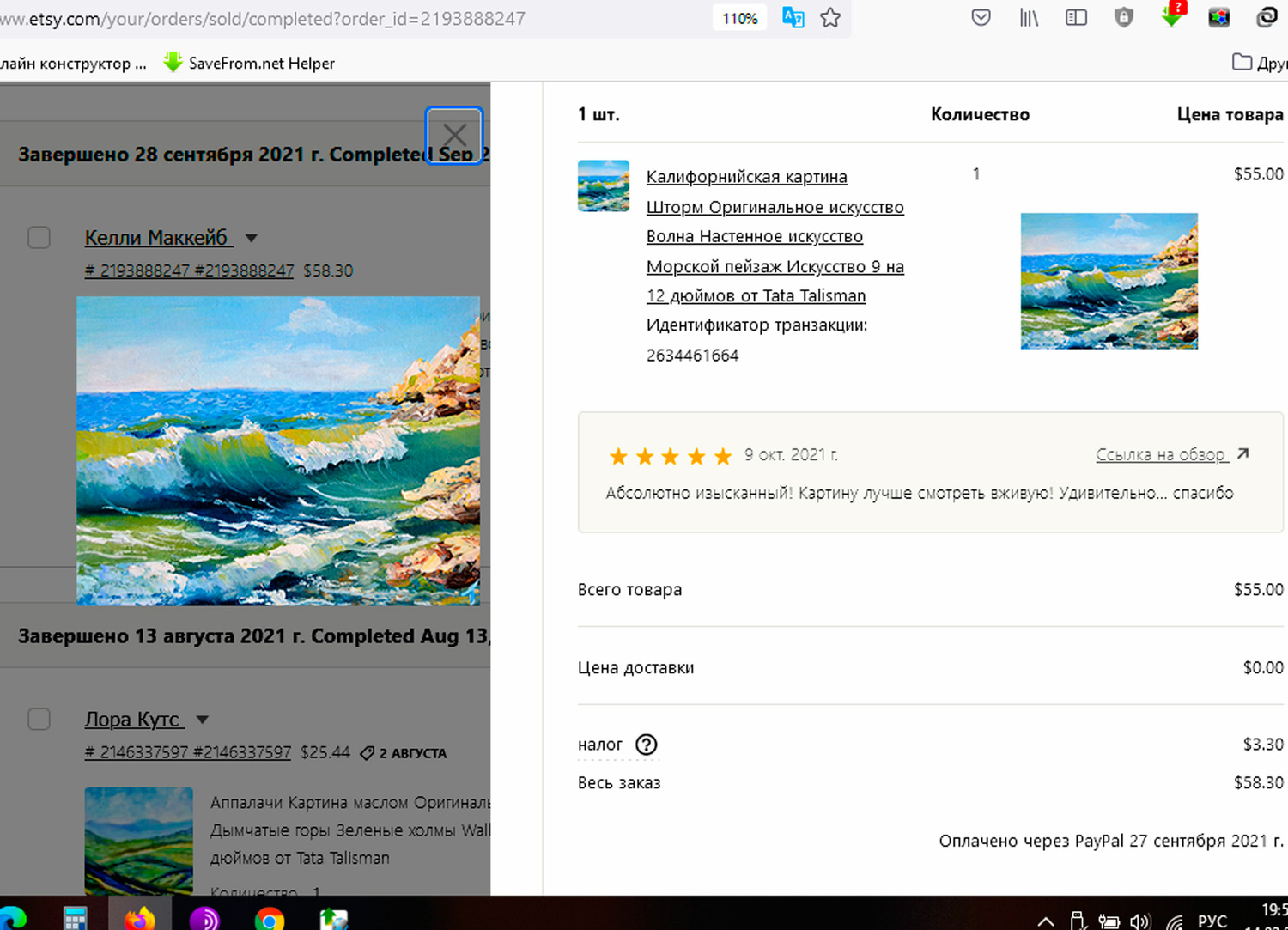Screen dimensions: 1288x930
Task: Click the налог amount $3.30
Action: click(x=1263, y=744)
